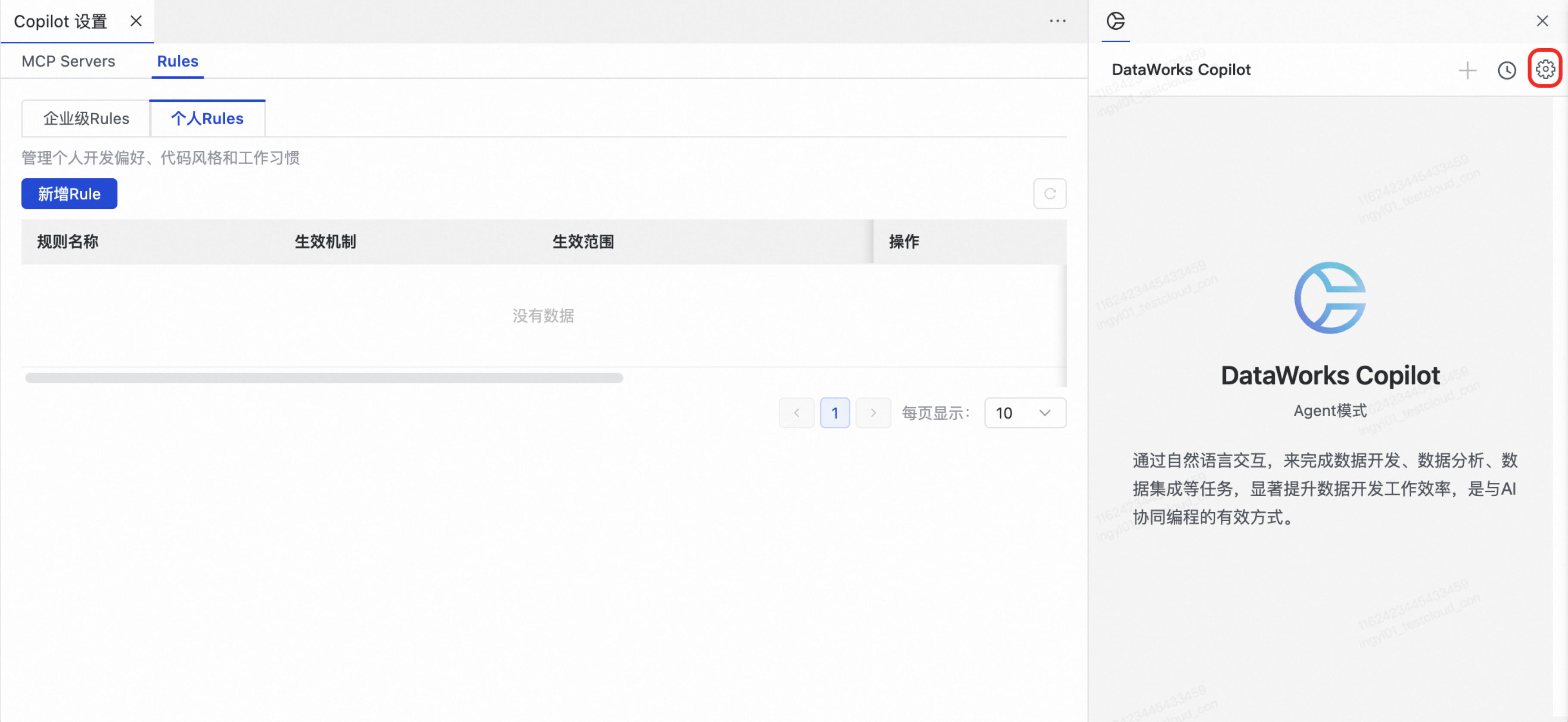The width and height of the screenshot is (1568, 722).
Task: Open Copilot settings via gear icon
Action: coord(1545,69)
